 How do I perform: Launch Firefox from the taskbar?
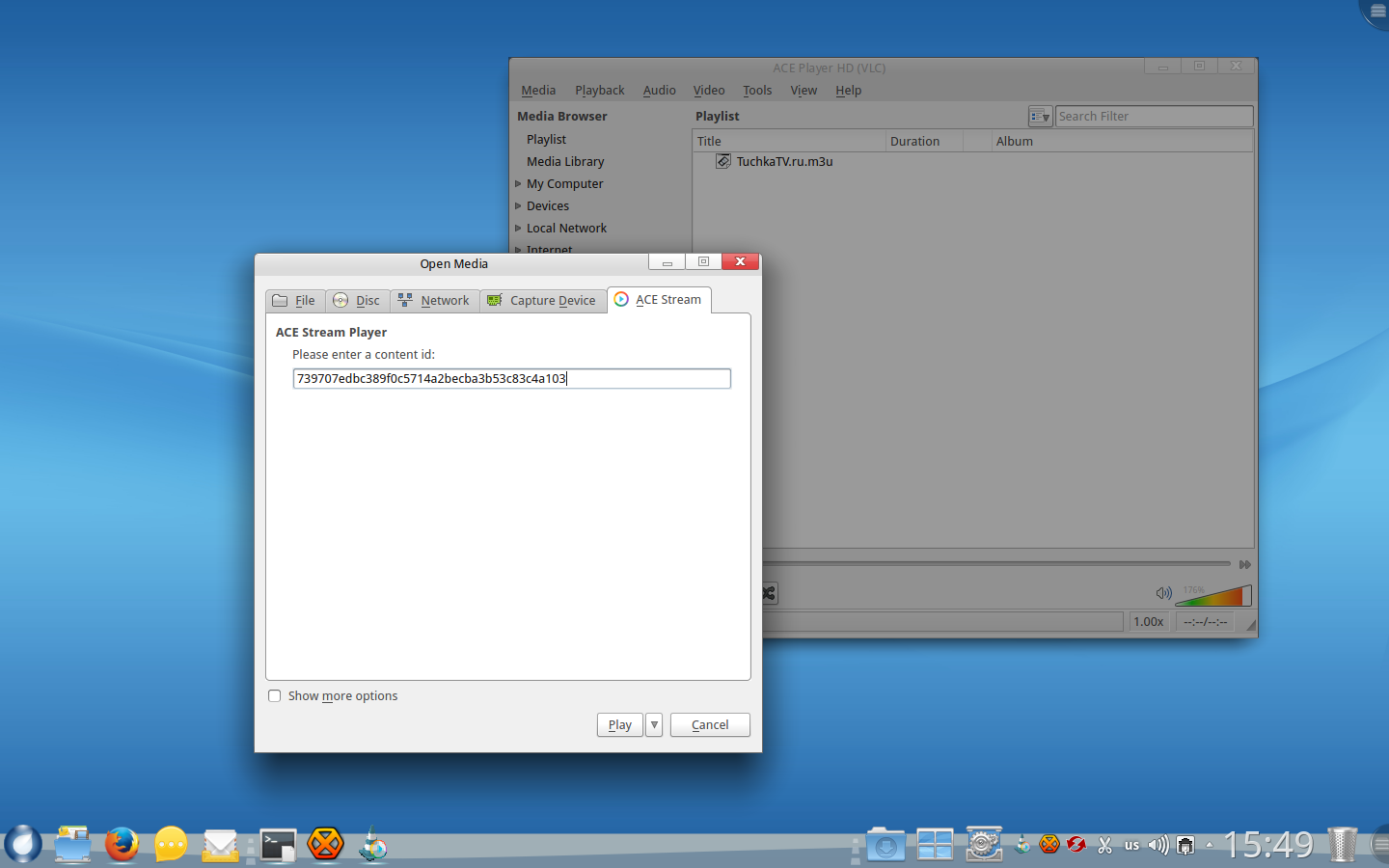coord(122,845)
